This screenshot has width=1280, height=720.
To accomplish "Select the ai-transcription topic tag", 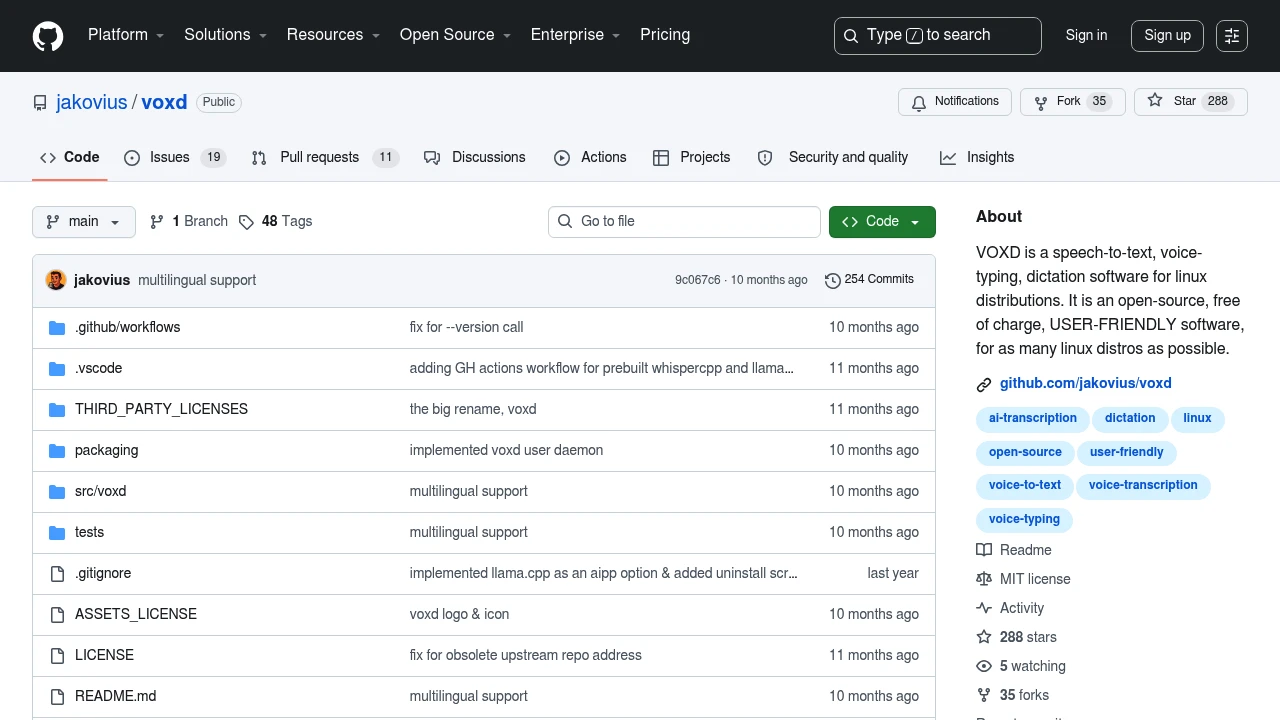I will [1033, 419].
